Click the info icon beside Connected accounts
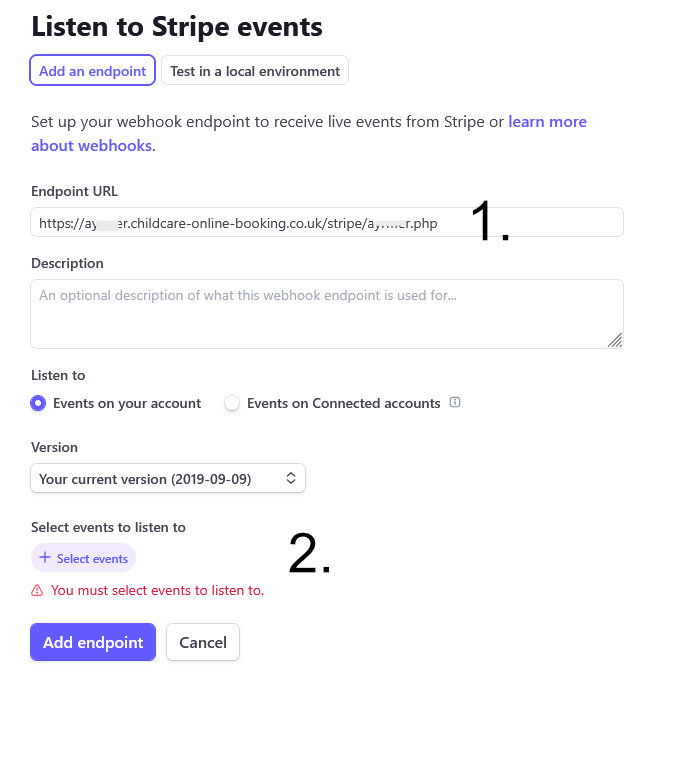Screen dimensions: 675x768 pos(455,403)
